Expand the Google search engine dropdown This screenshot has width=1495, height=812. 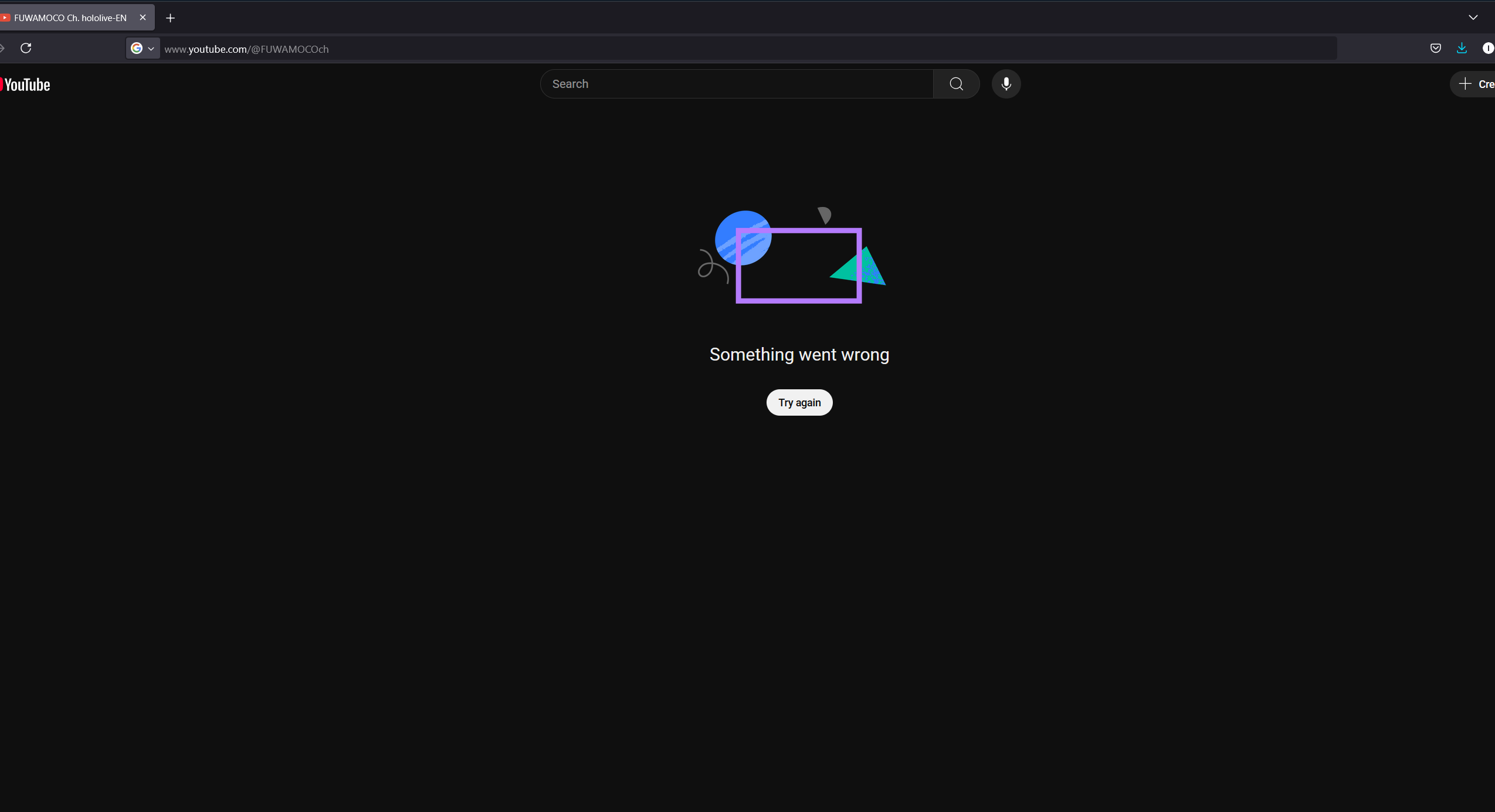143,49
